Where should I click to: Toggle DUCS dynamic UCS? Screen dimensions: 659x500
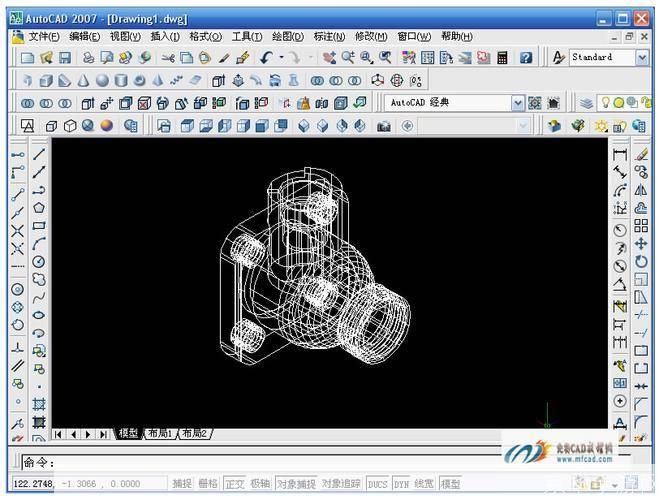(x=377, y=484)
